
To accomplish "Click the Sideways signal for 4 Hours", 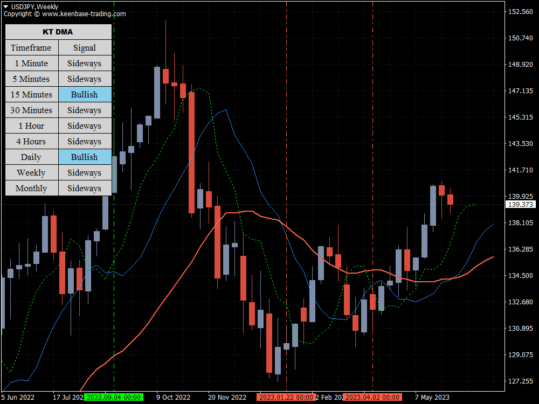I will coord(85,141).
